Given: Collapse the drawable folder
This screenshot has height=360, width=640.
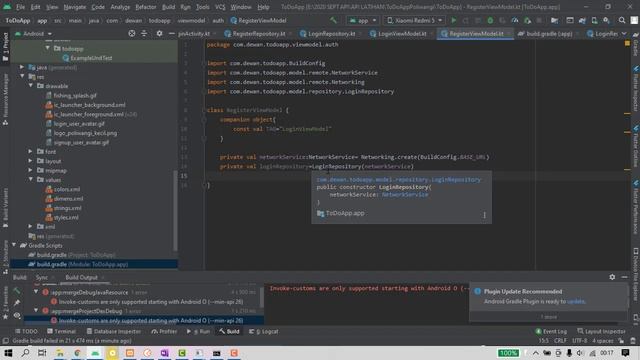Looking at the screenshot, I should [31, 86].
